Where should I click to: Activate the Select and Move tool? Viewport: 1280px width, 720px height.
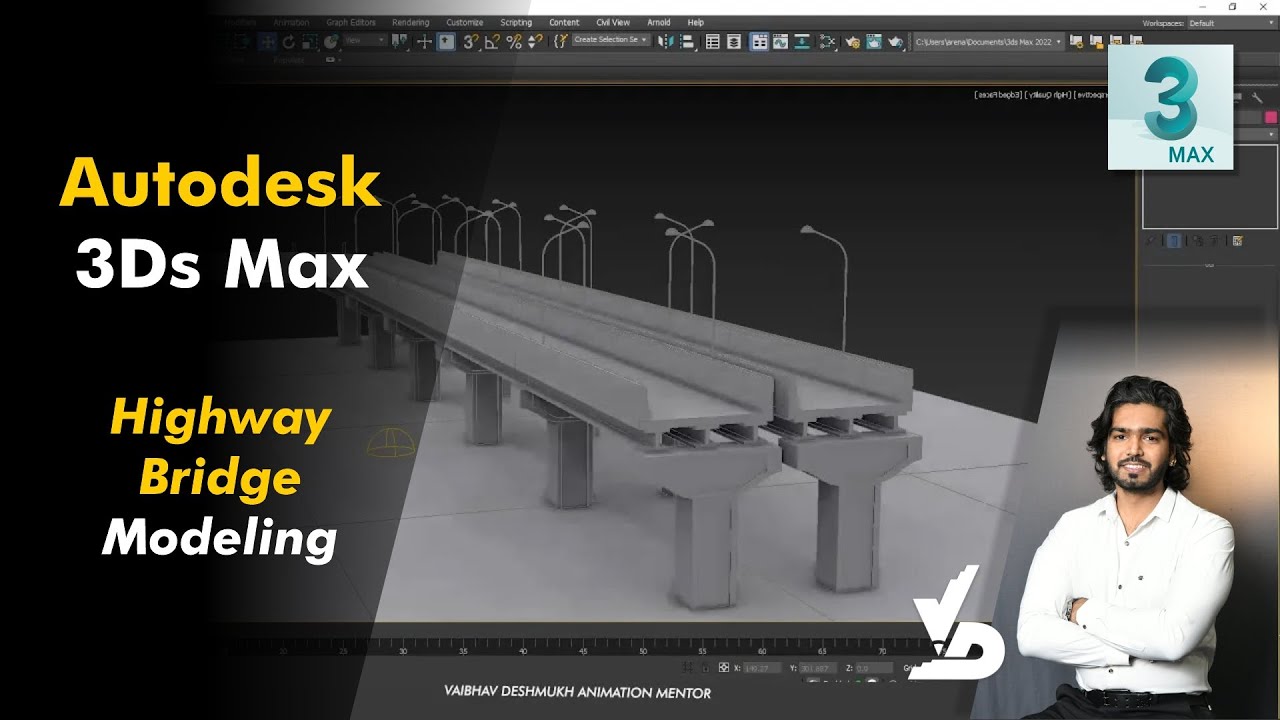point(267,42)
